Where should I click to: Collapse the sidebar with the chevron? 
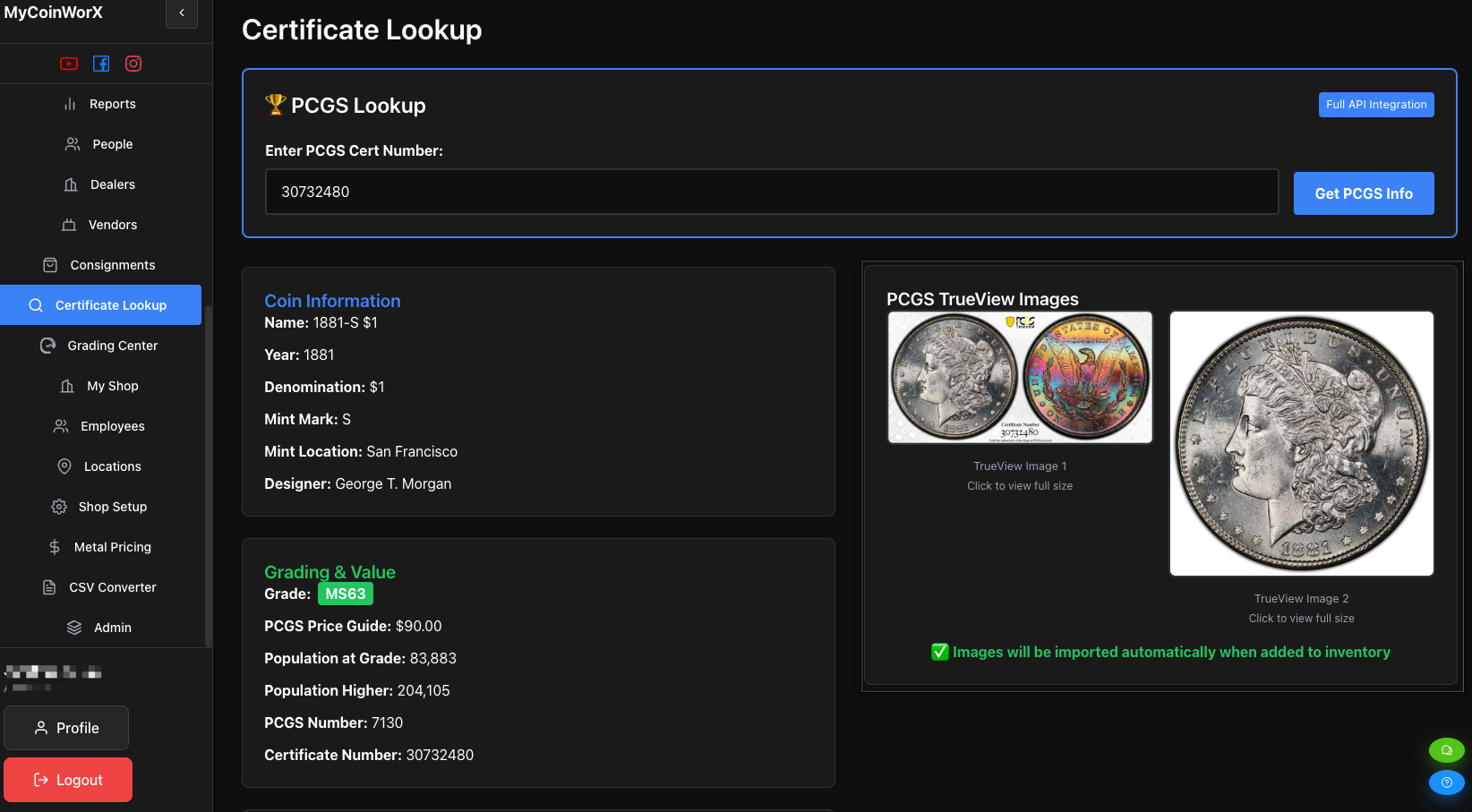(x=182, y=14)
